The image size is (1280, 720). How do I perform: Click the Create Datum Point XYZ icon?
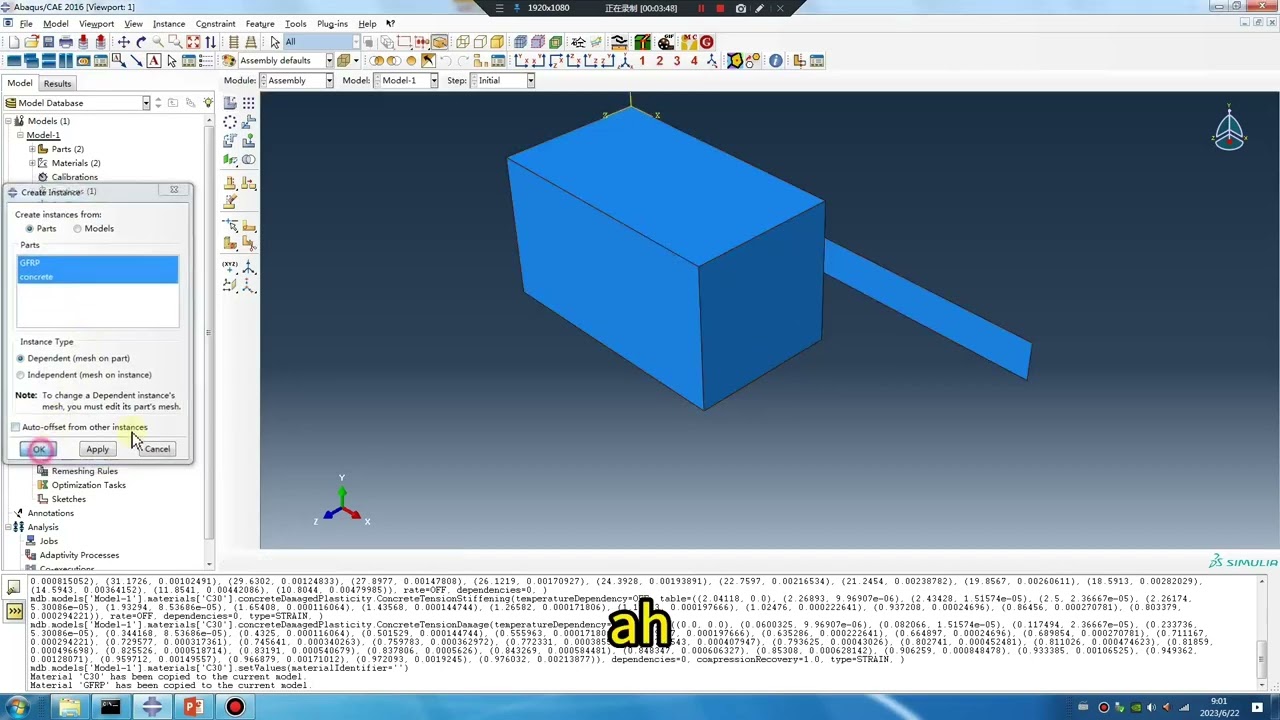[231, 266]
